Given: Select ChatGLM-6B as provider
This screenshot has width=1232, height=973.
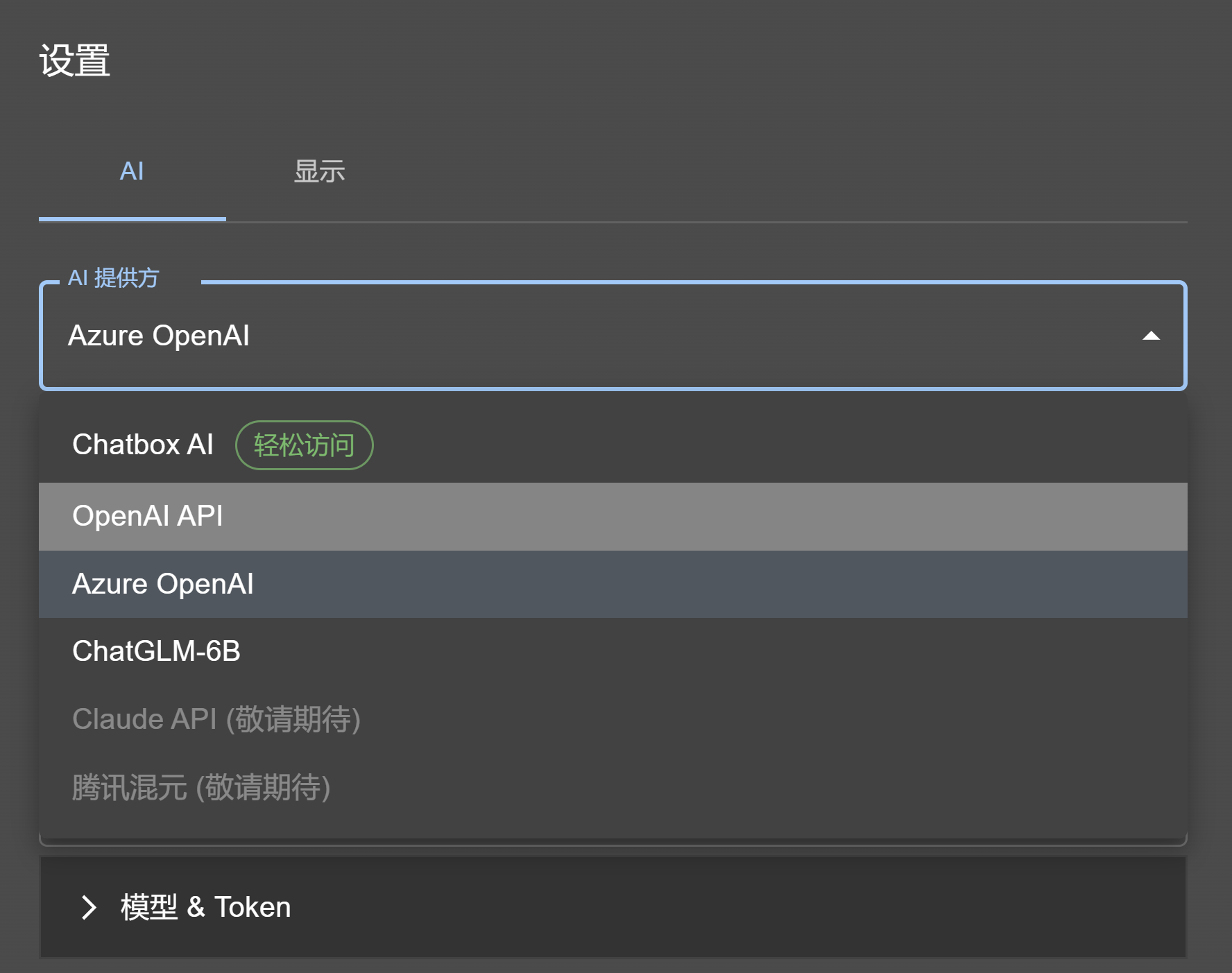Looking at the screenshot, I should (x=157, y=651).
